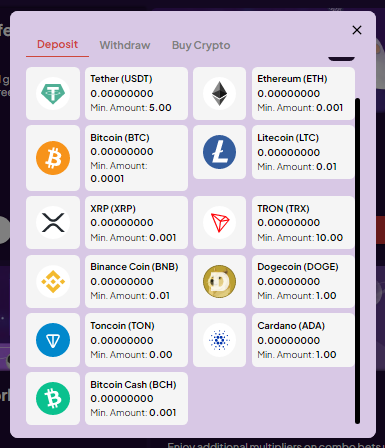Click Tether's Min. Amount 5.00 text
The height and width of the screenshot is (448, 385).
click(x=131, y=108)
